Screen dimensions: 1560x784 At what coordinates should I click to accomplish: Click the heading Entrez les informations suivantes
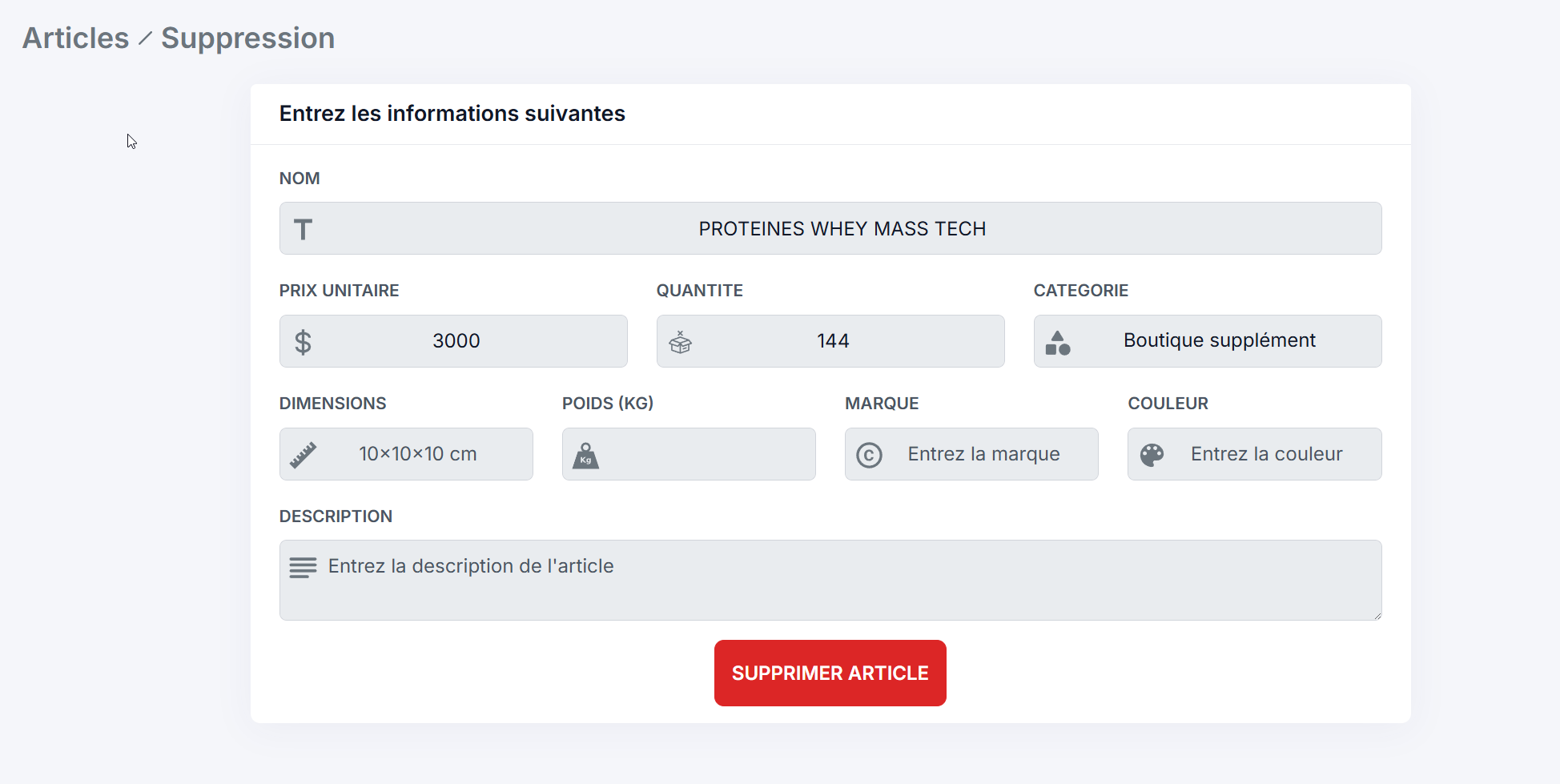click(x=452, y=114)
